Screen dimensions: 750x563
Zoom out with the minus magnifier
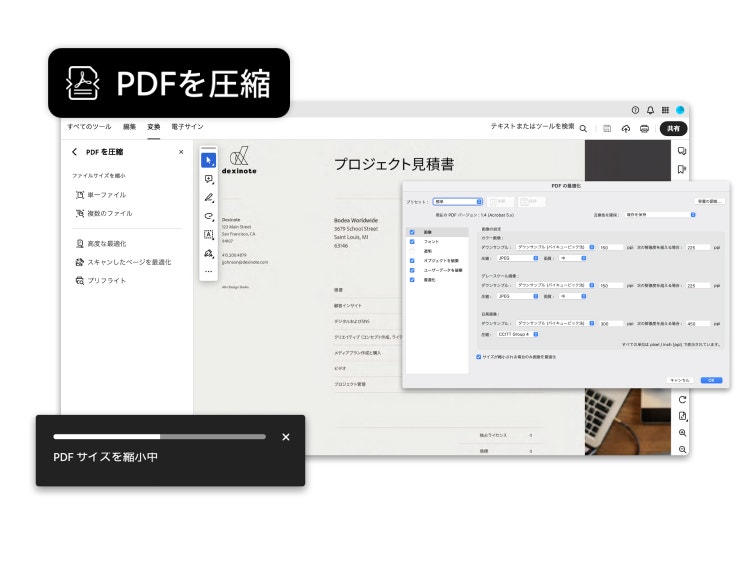(x=682, y=450)
